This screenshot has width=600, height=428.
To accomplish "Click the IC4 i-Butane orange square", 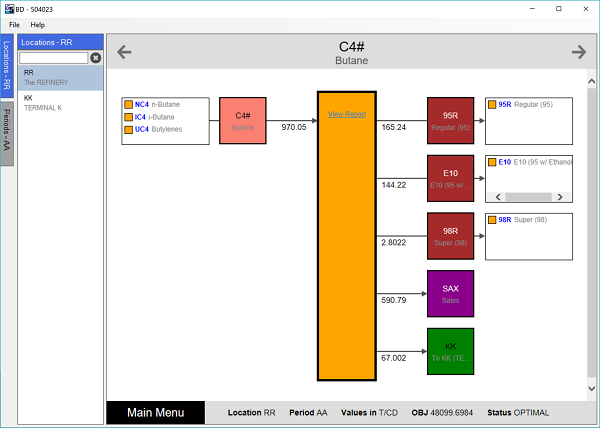I will (128, 116).
